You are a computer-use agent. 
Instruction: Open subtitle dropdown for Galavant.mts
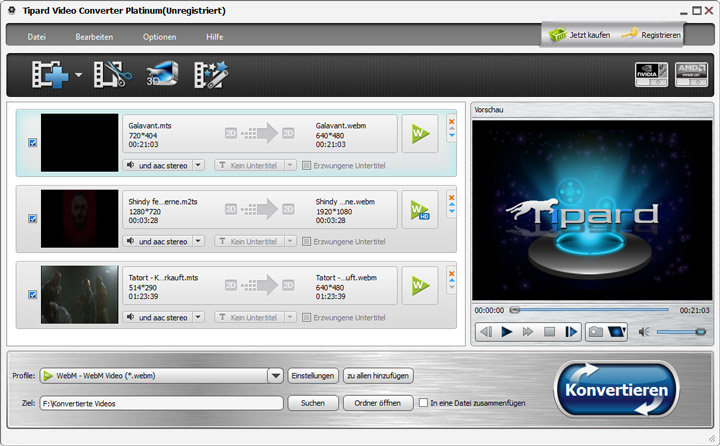(x=290, y=165)
